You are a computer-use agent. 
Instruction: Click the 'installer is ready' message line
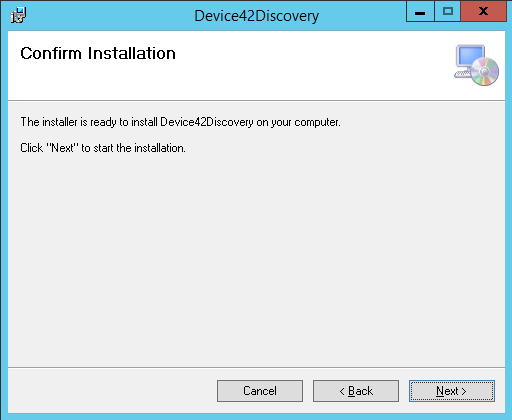click(180, 122)
